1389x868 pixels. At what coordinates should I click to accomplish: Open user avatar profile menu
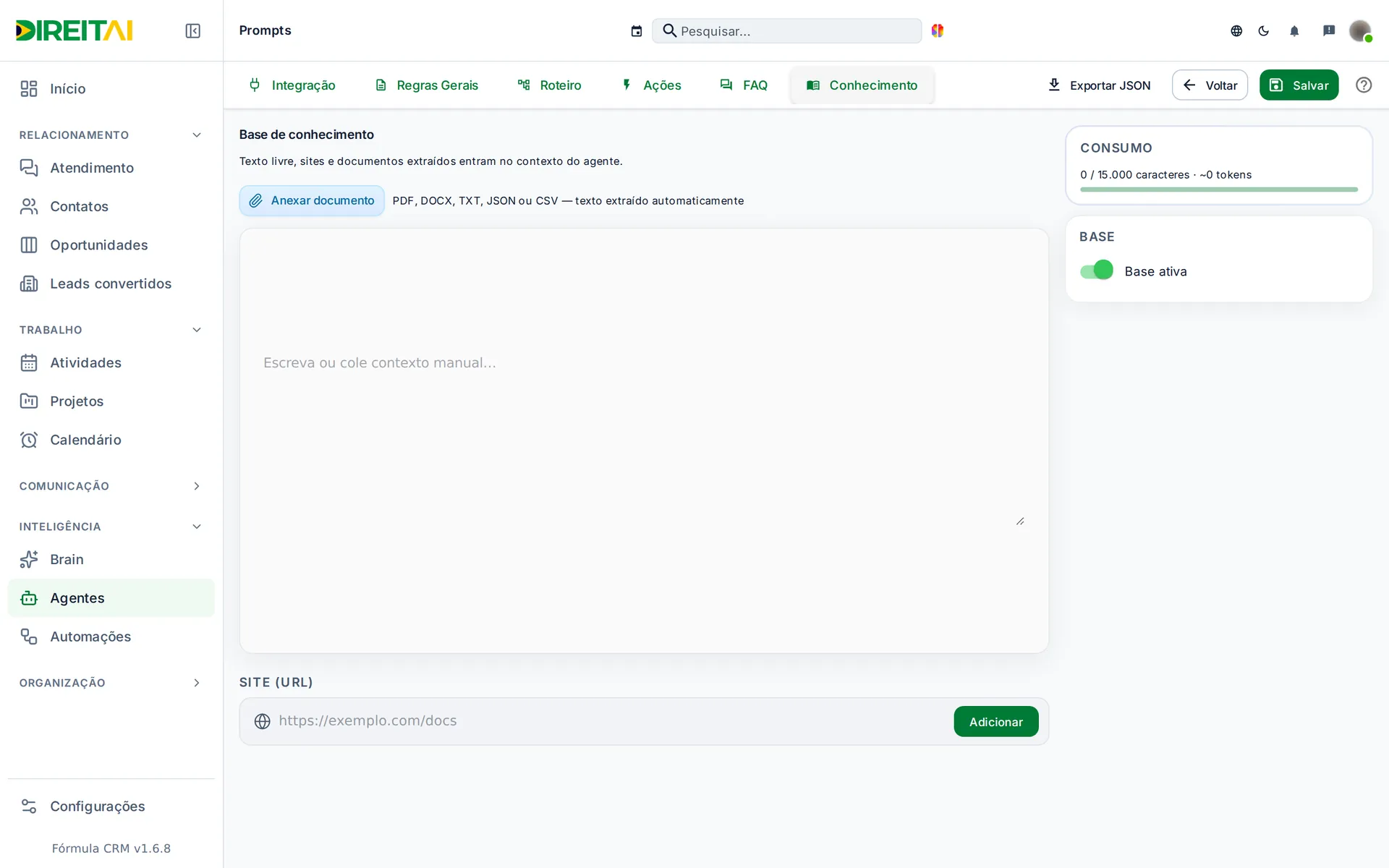1360,30
